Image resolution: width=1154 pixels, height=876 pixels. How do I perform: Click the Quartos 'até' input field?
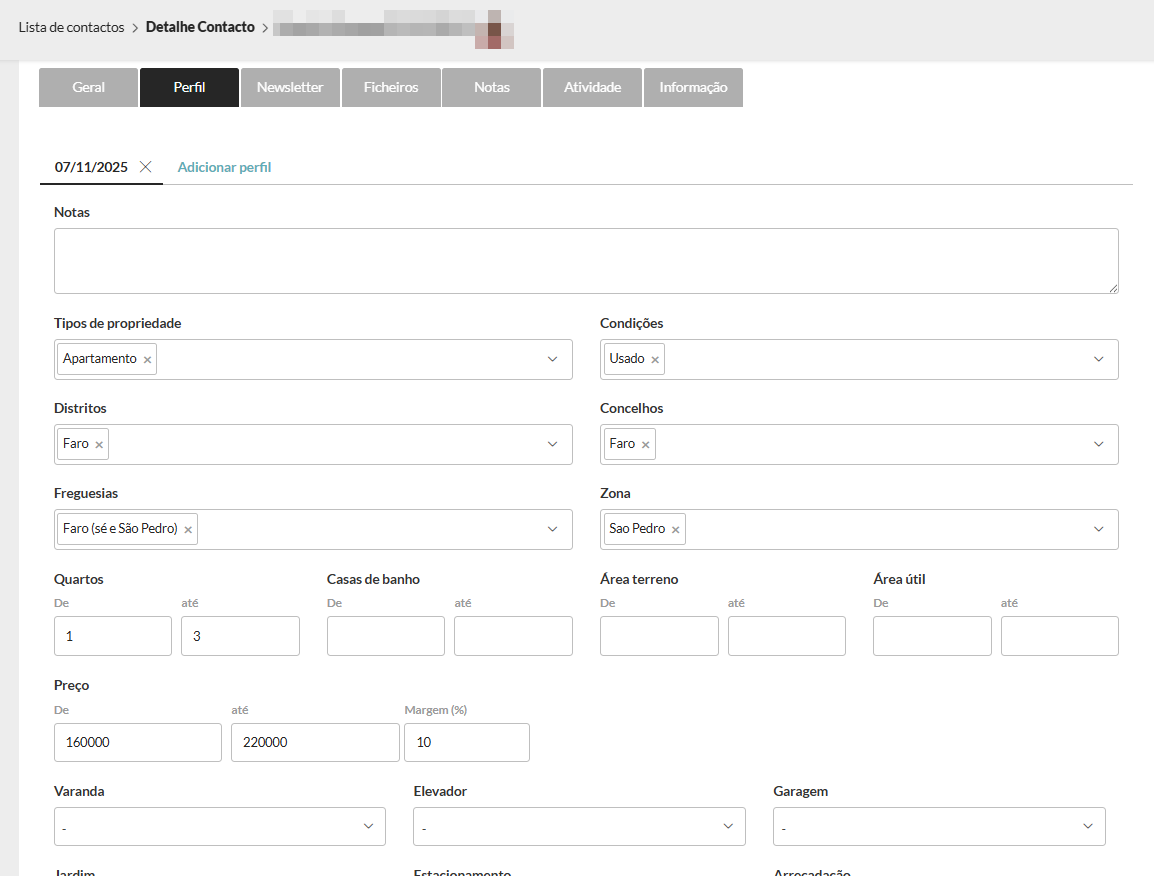[240, 636]
